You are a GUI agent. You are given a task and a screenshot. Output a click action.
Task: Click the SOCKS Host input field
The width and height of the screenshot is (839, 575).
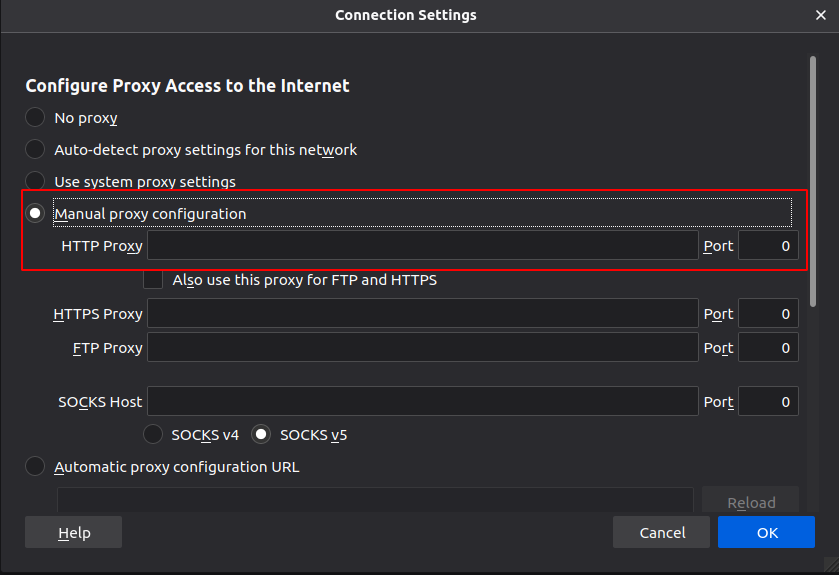(422, 402)
